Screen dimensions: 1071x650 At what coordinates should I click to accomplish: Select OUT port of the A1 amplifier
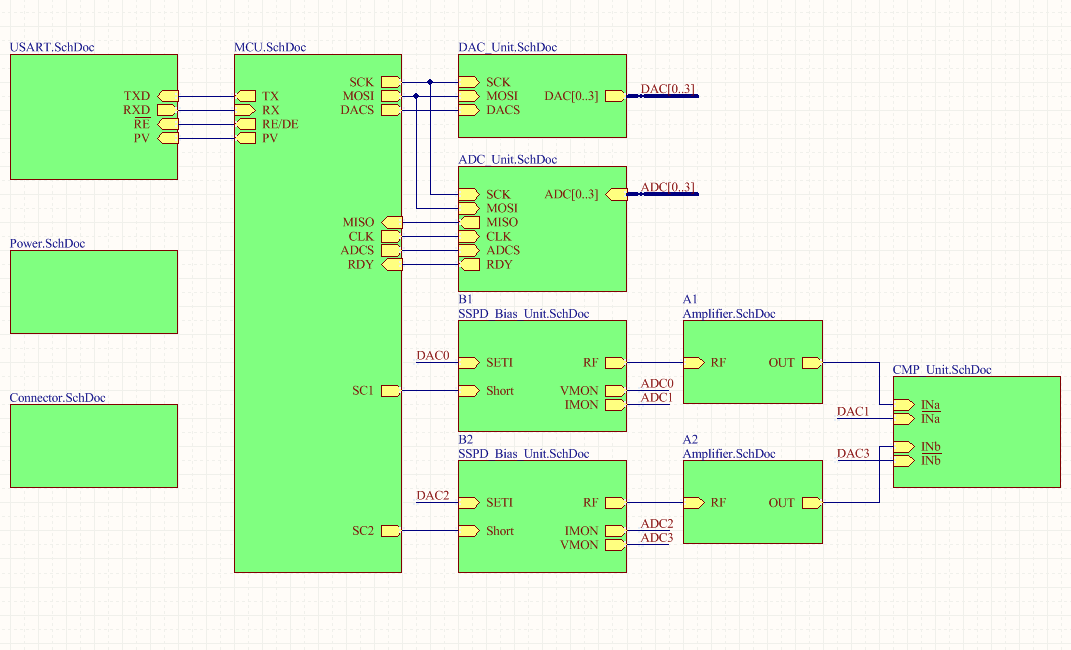[811, 363]
